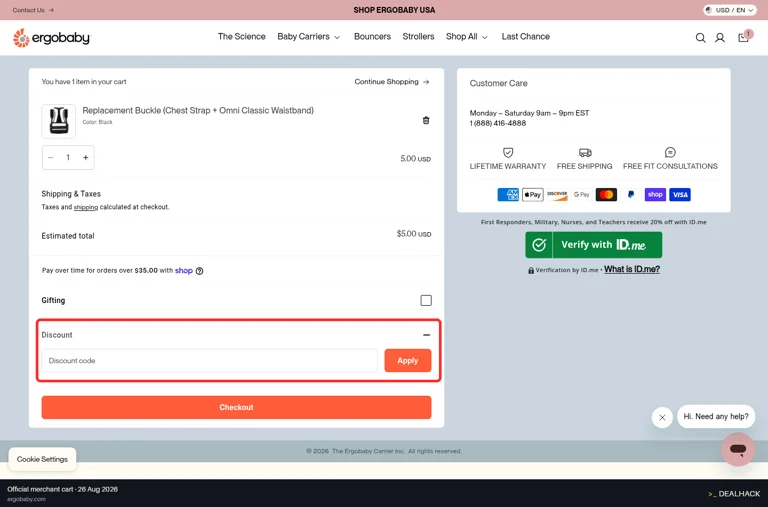Open the chat widget button
Screen dimensions: 768x507
(x=738, y=449)
